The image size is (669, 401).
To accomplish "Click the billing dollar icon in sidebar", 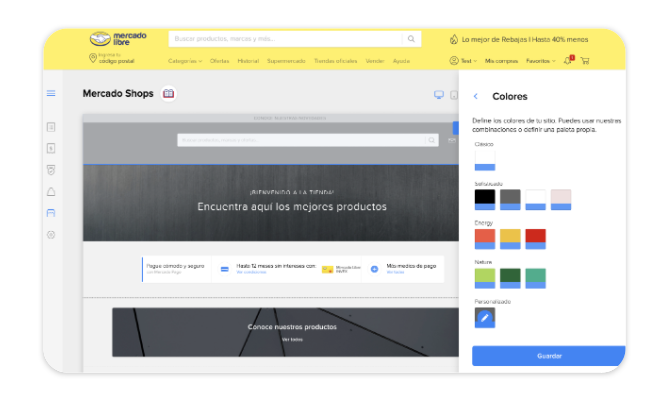I will [51, 148].
